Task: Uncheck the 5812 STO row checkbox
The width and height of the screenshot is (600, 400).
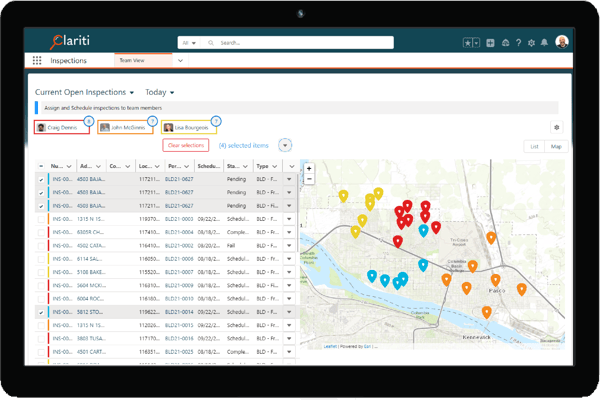Action: 41,312
